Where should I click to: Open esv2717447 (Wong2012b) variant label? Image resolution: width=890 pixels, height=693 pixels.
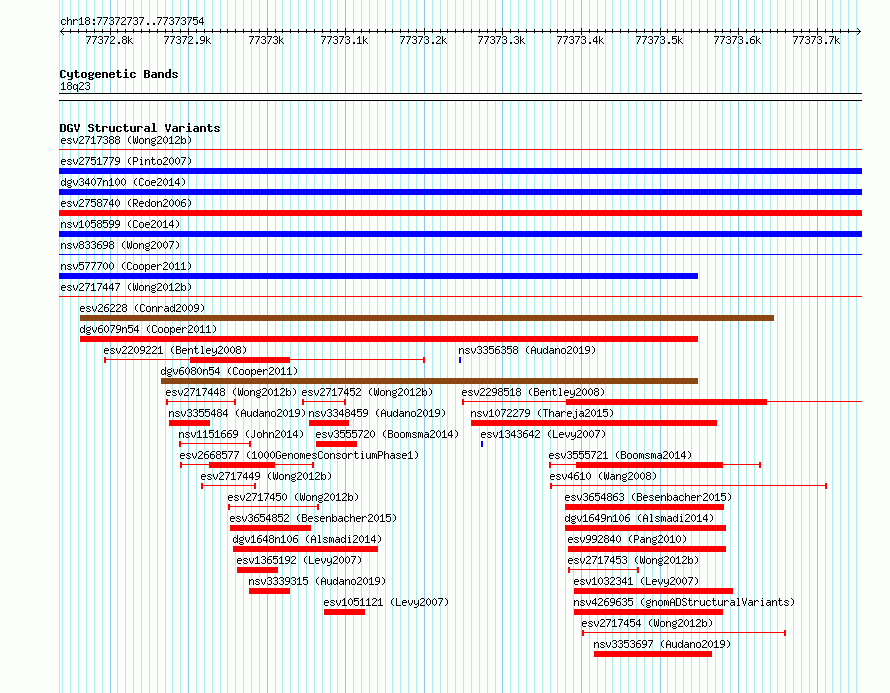coord(126,287)
